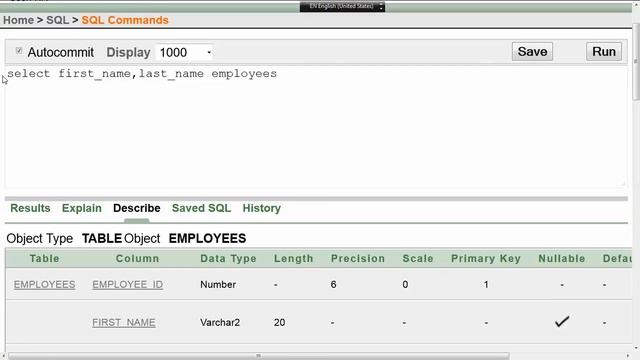Open the SQL breadcrumb link
The image size is (640, 360).
point(58,20)
